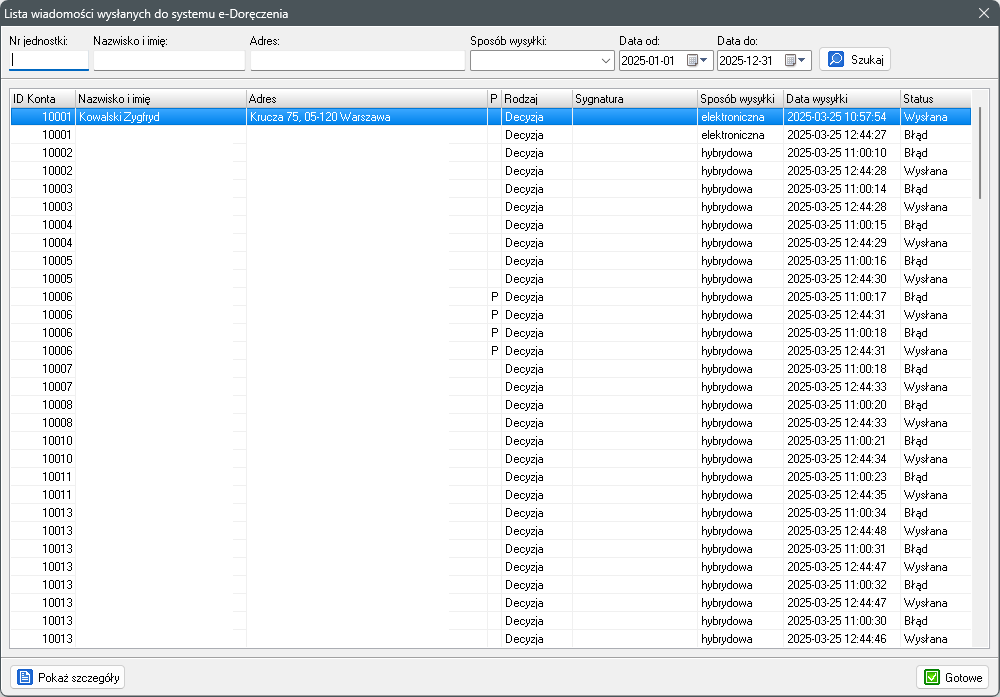Click the Nr jednostki input field
This screenshot has height=697, width=1000.
pos(49,61)
